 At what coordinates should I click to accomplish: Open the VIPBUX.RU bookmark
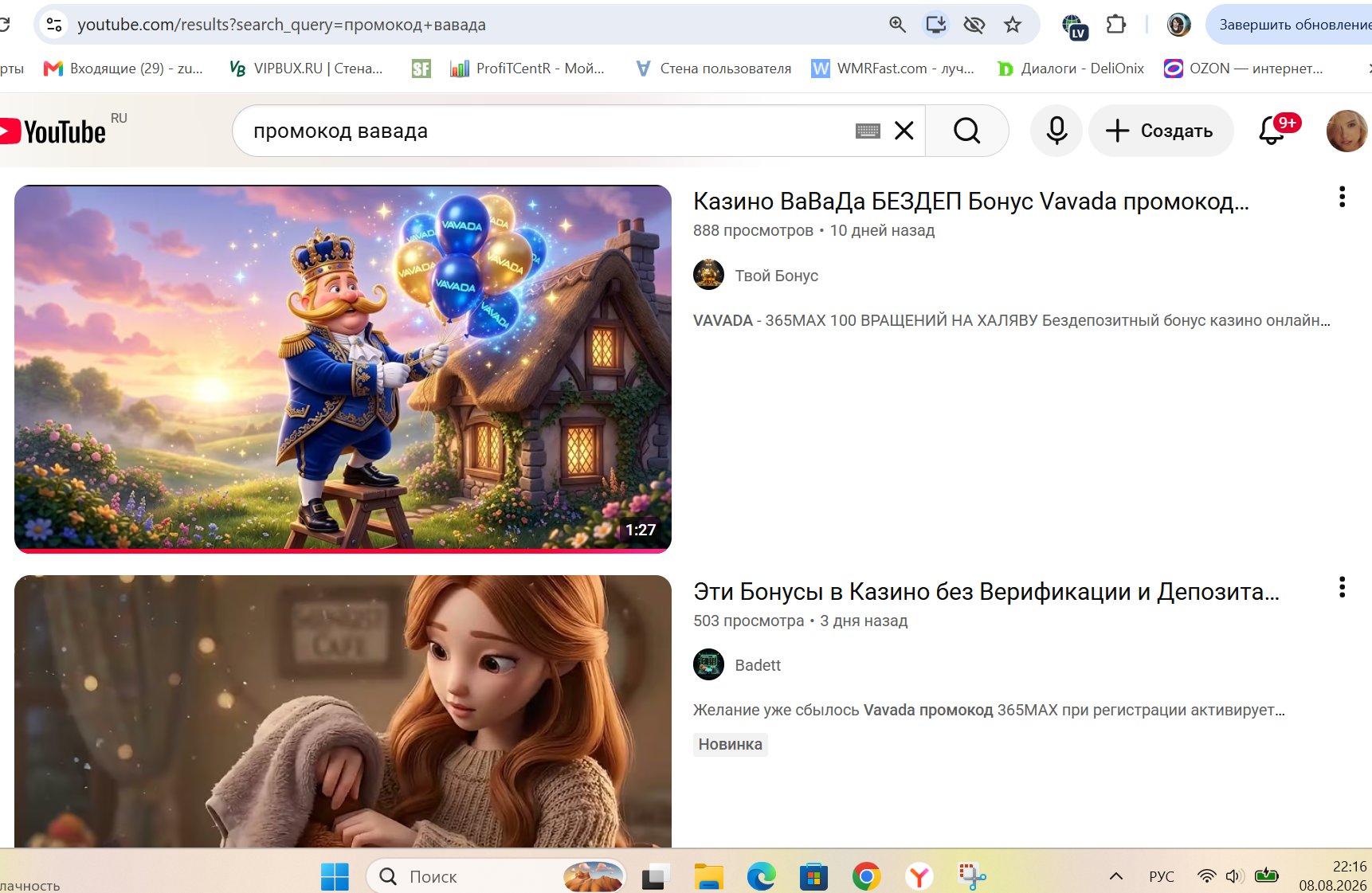[306, 69]
